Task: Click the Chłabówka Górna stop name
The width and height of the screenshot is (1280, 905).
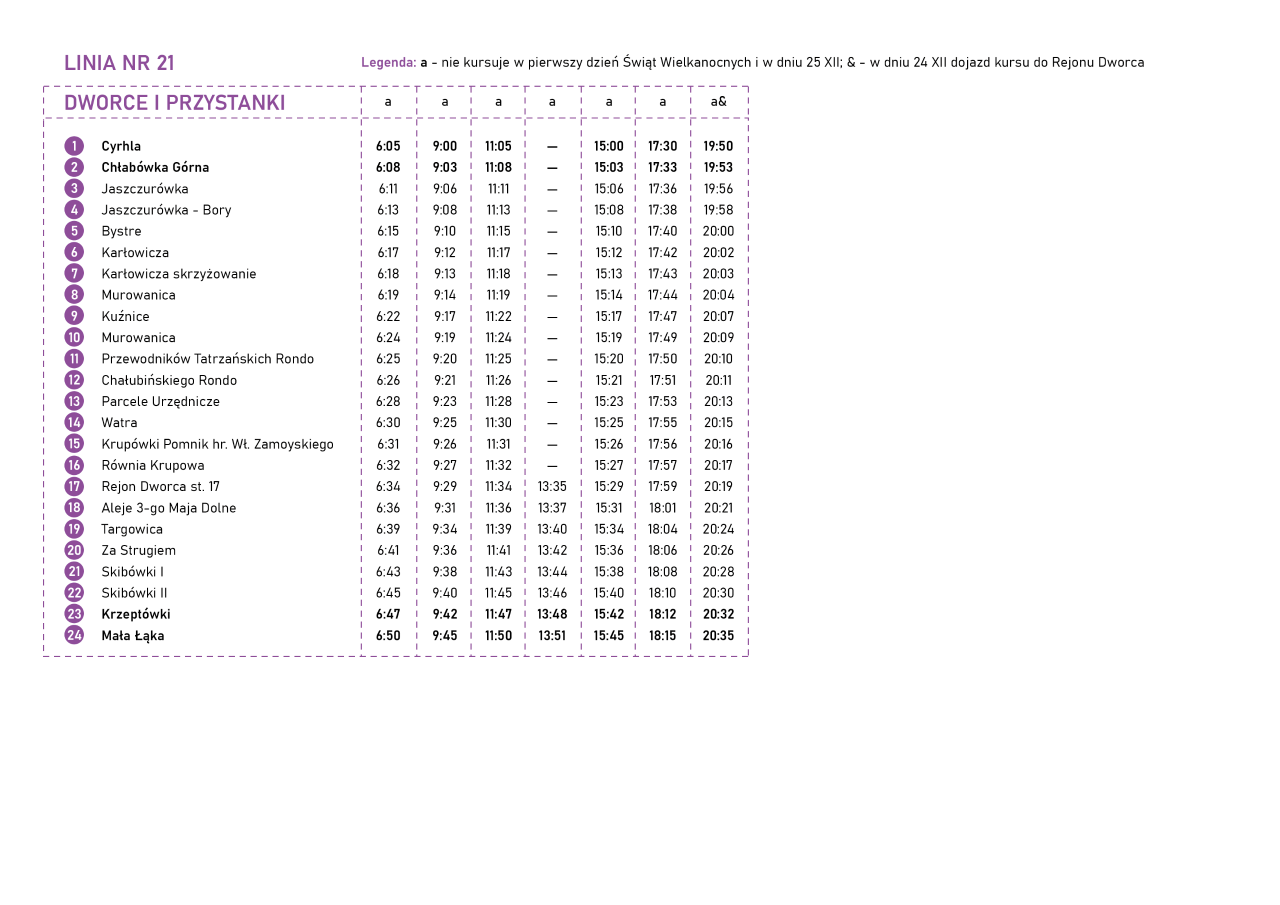Action: click(155, 168)
